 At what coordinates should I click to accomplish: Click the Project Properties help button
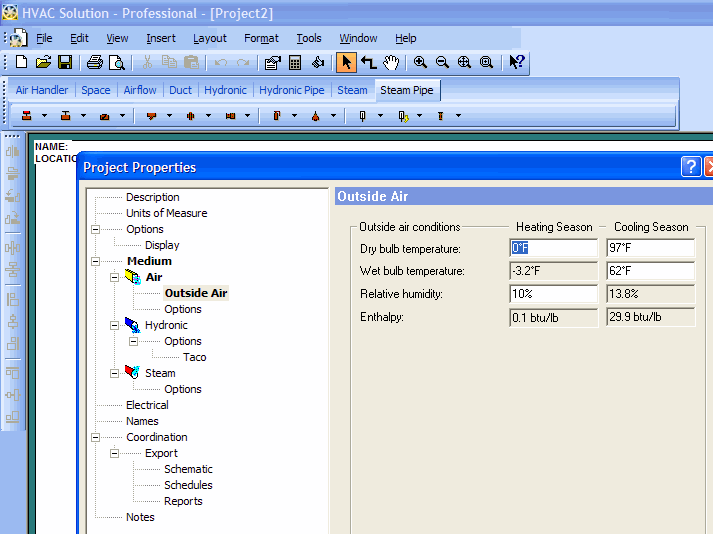pos(691,167)
